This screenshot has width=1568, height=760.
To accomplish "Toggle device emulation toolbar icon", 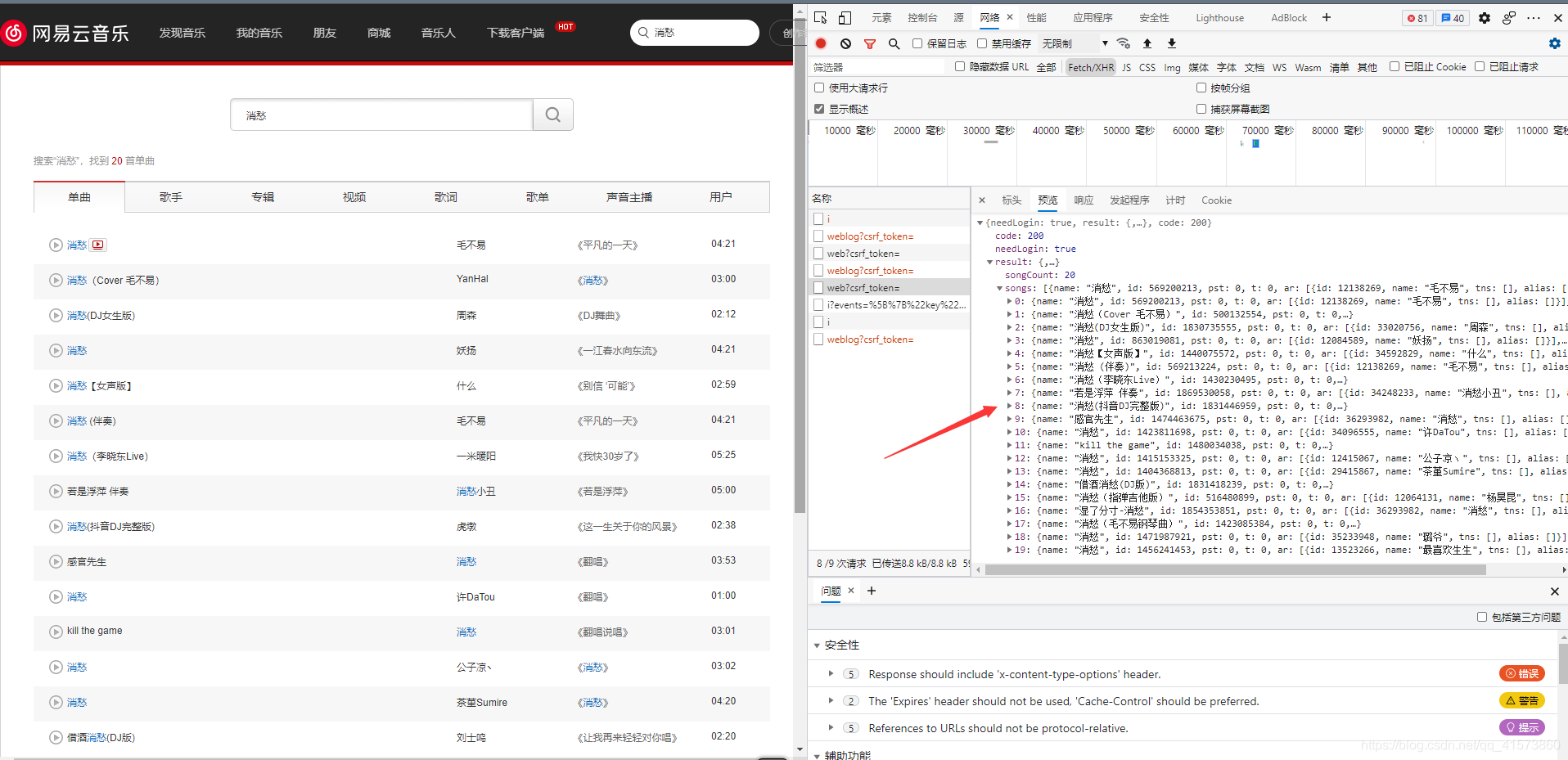I will pos(845,17).
